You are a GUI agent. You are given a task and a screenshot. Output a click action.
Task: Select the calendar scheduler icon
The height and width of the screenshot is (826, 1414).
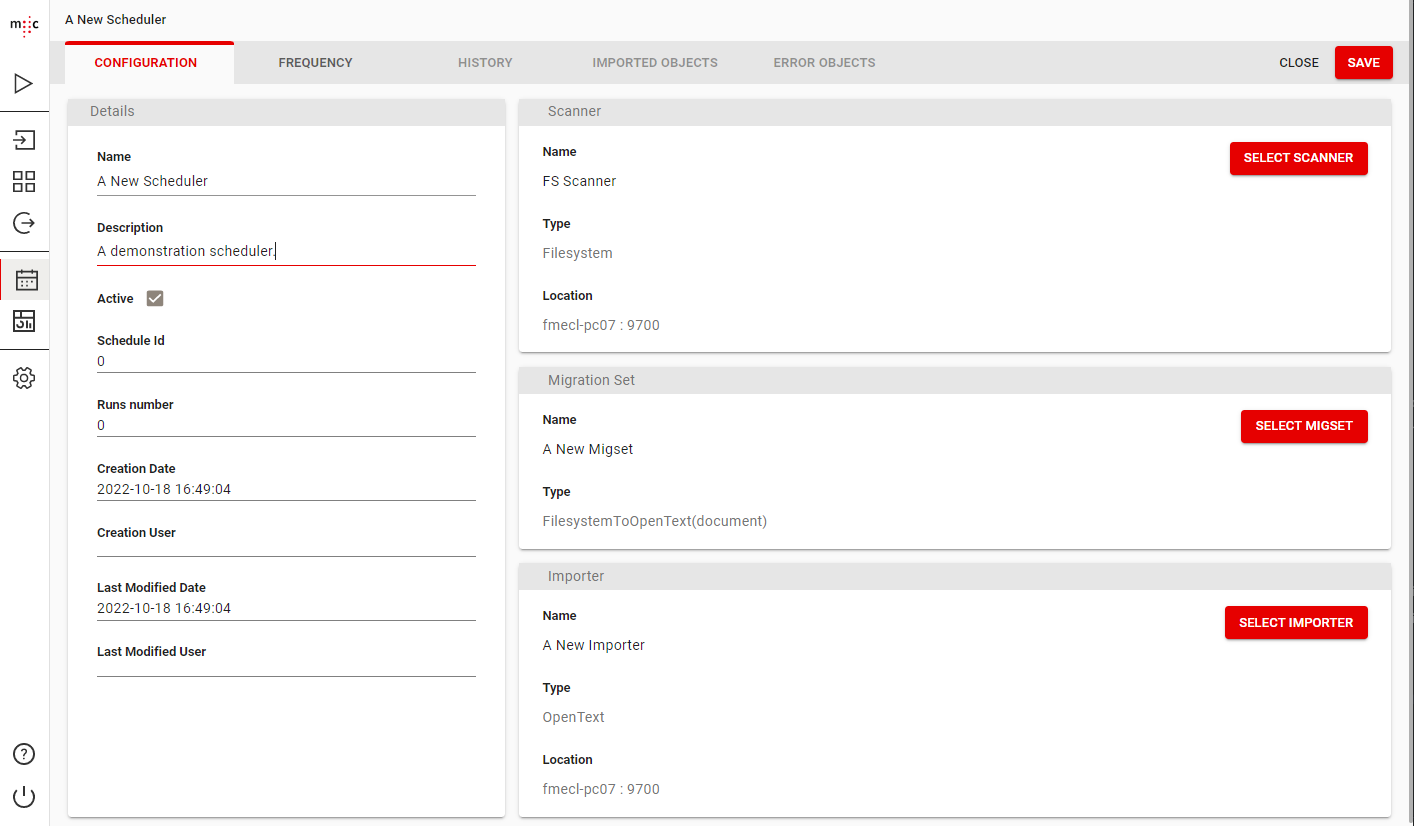[25, 280]
